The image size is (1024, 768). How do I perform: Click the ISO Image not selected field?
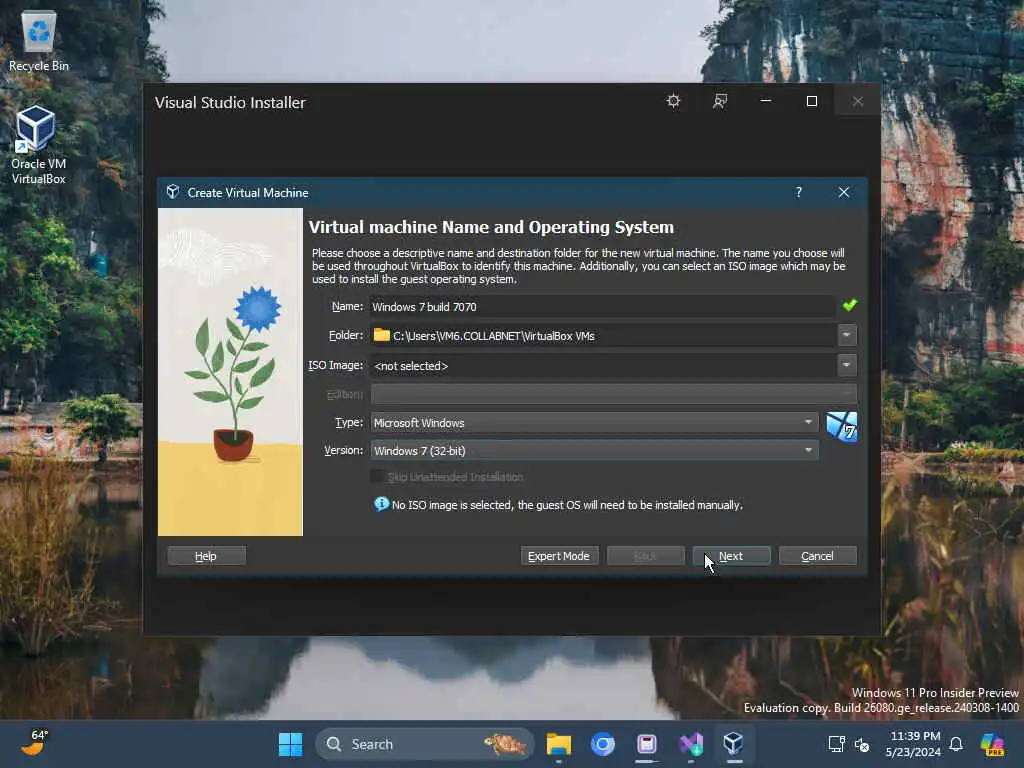[x=603, y=365]
